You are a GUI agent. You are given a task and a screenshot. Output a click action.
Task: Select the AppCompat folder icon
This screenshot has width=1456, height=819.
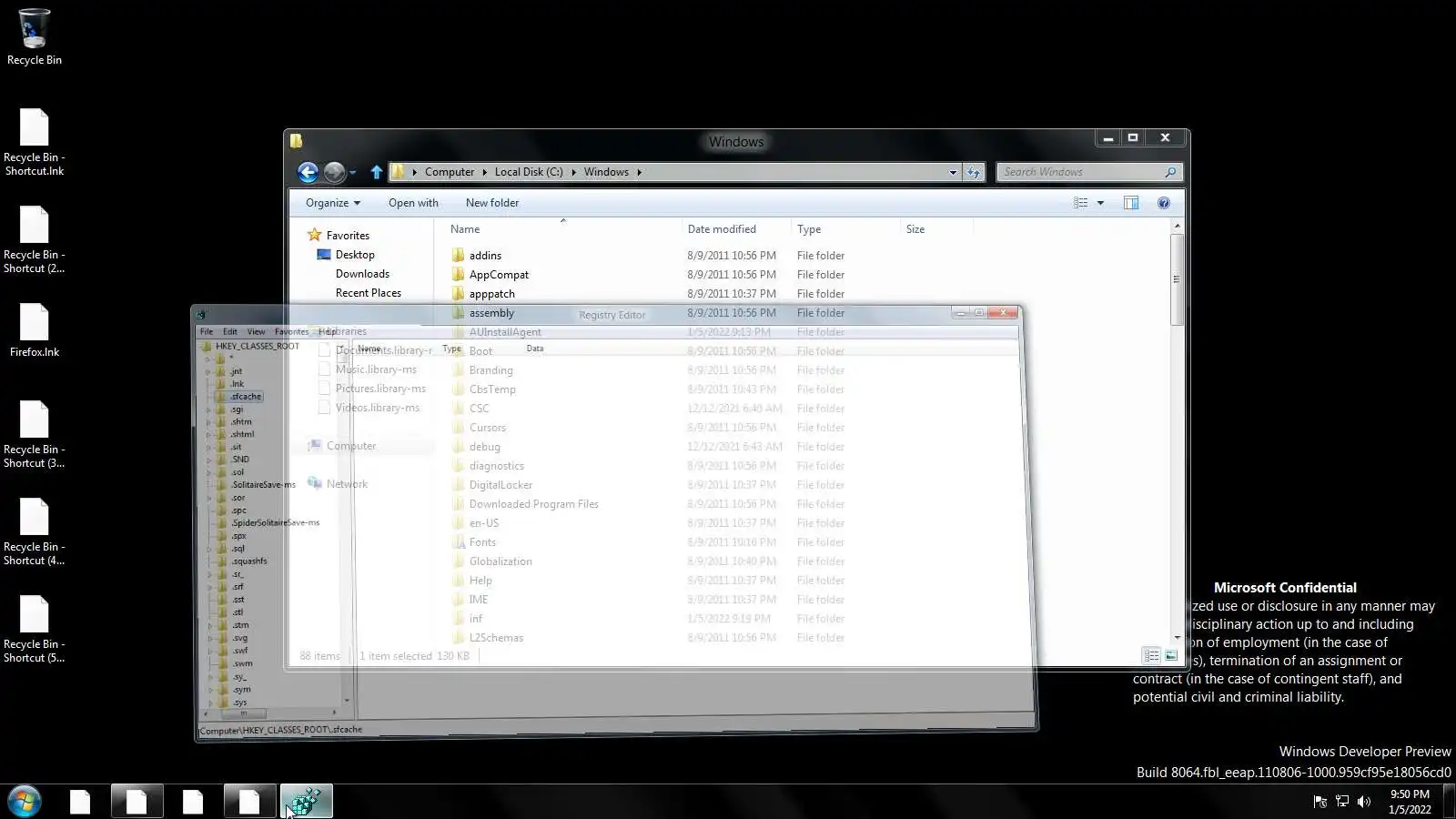(x=458, y=274)
